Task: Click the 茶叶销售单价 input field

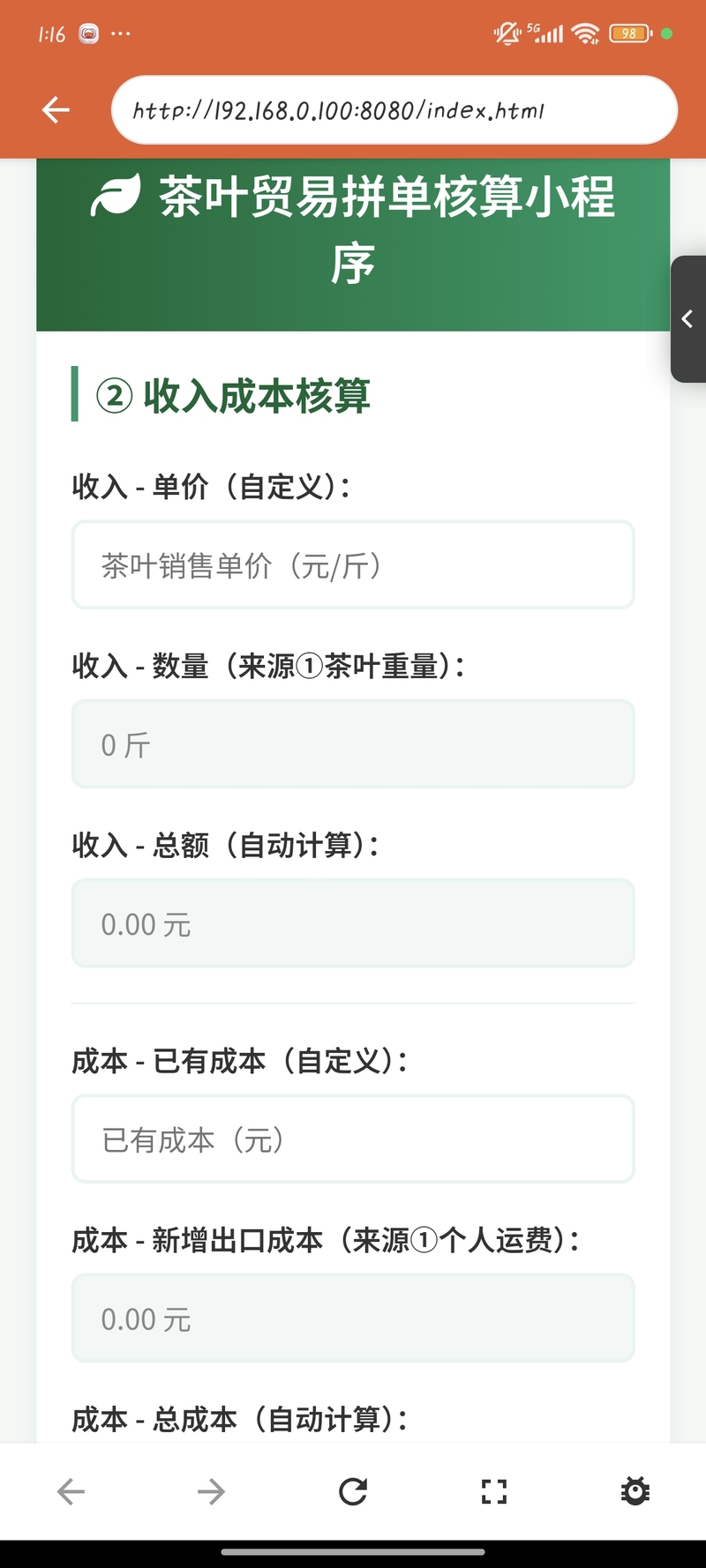Action: pos(353,565)
